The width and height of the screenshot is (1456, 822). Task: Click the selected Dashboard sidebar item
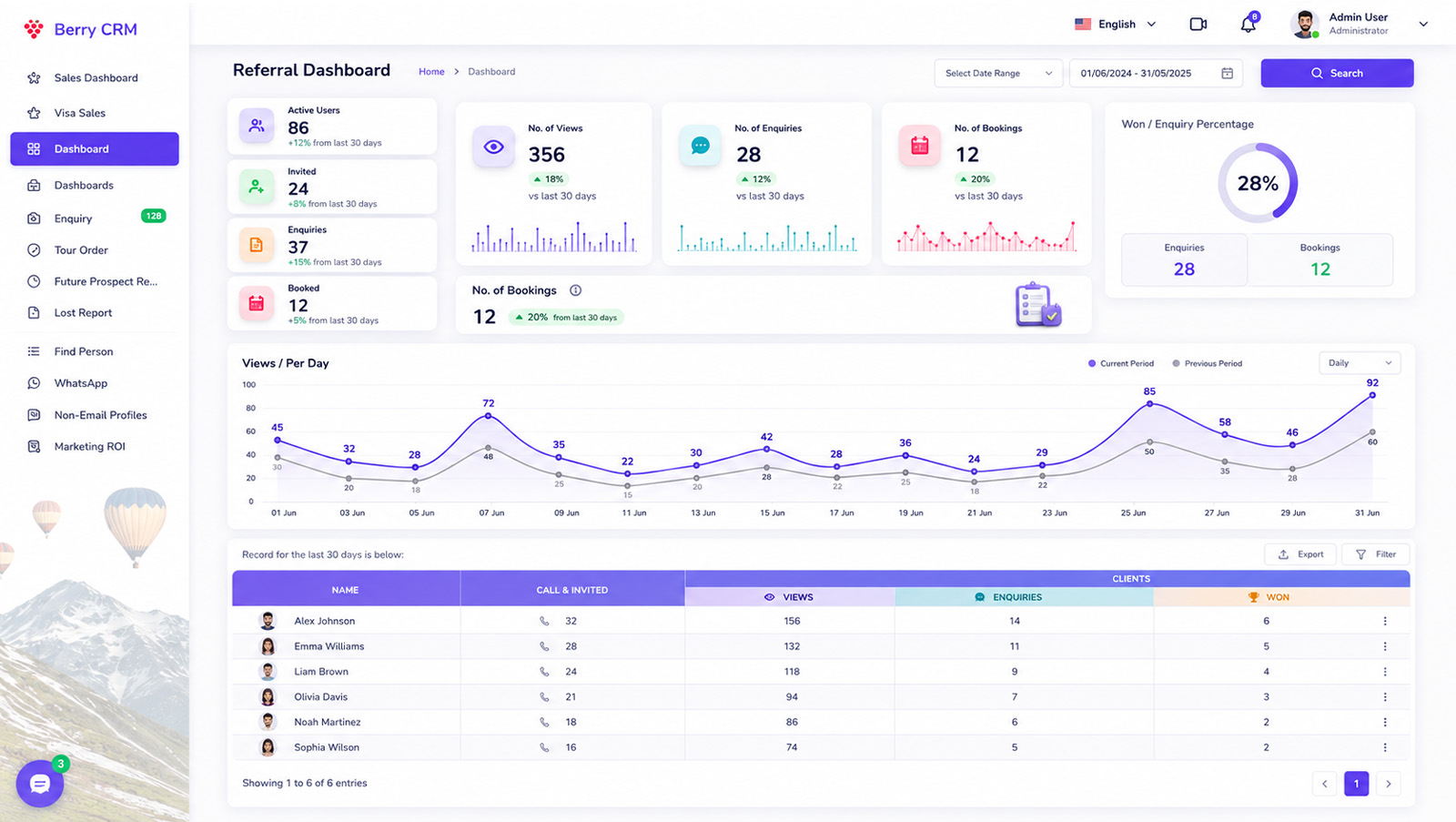point(95,149)
